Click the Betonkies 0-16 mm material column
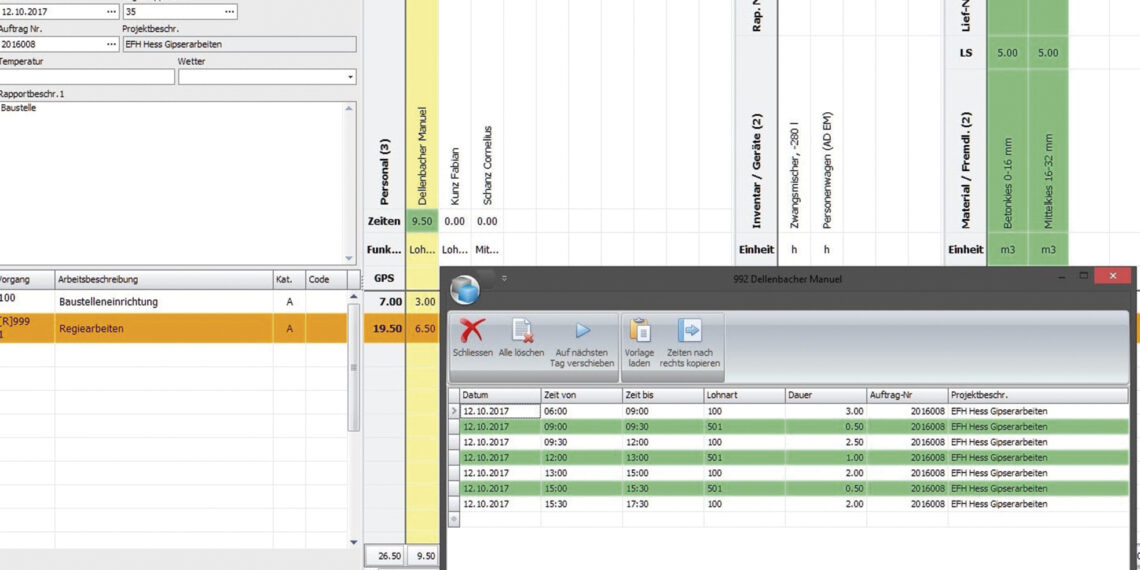 coord(1007,181)
